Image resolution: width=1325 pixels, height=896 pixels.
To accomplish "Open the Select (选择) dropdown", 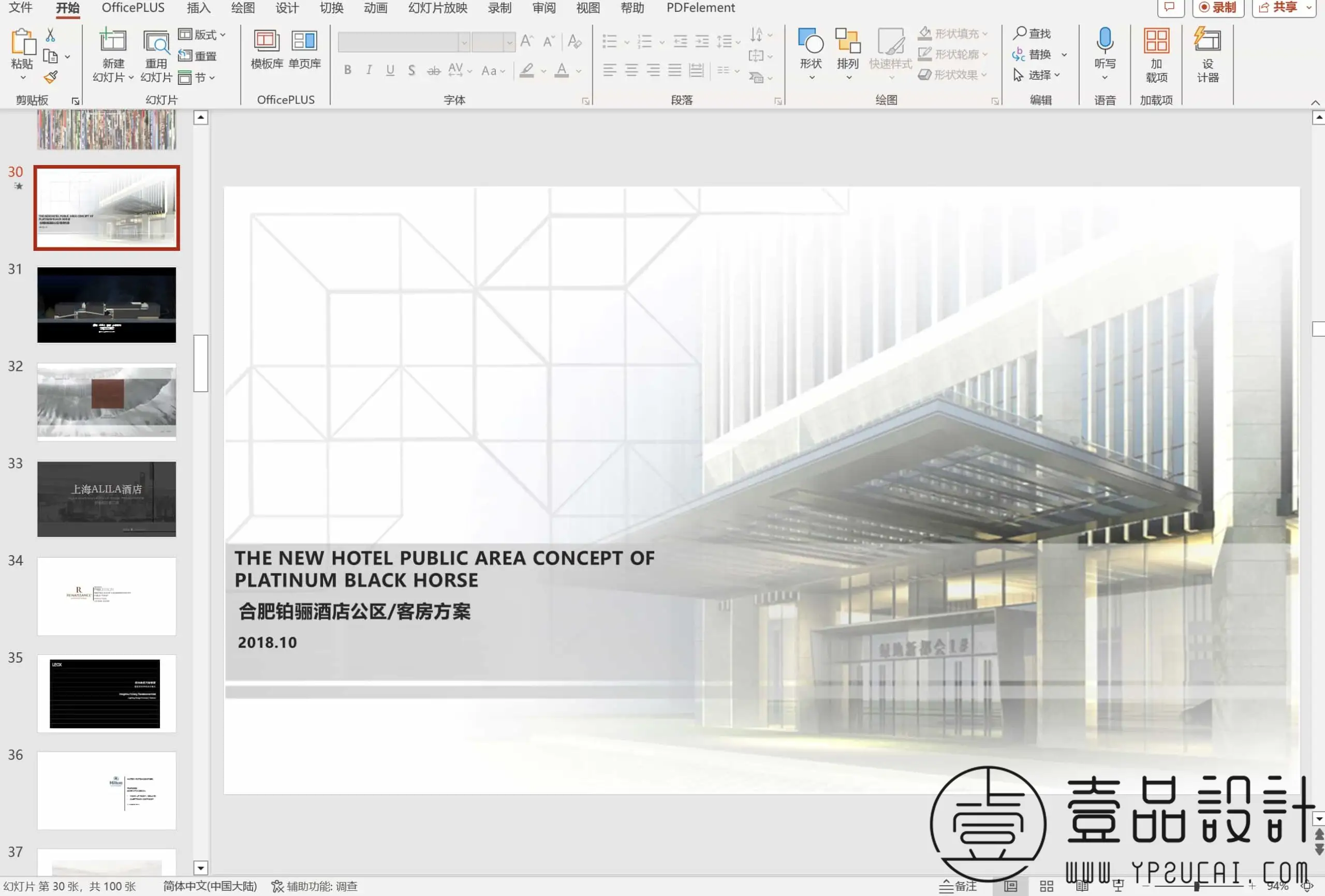I will (x=1037, y=74).
